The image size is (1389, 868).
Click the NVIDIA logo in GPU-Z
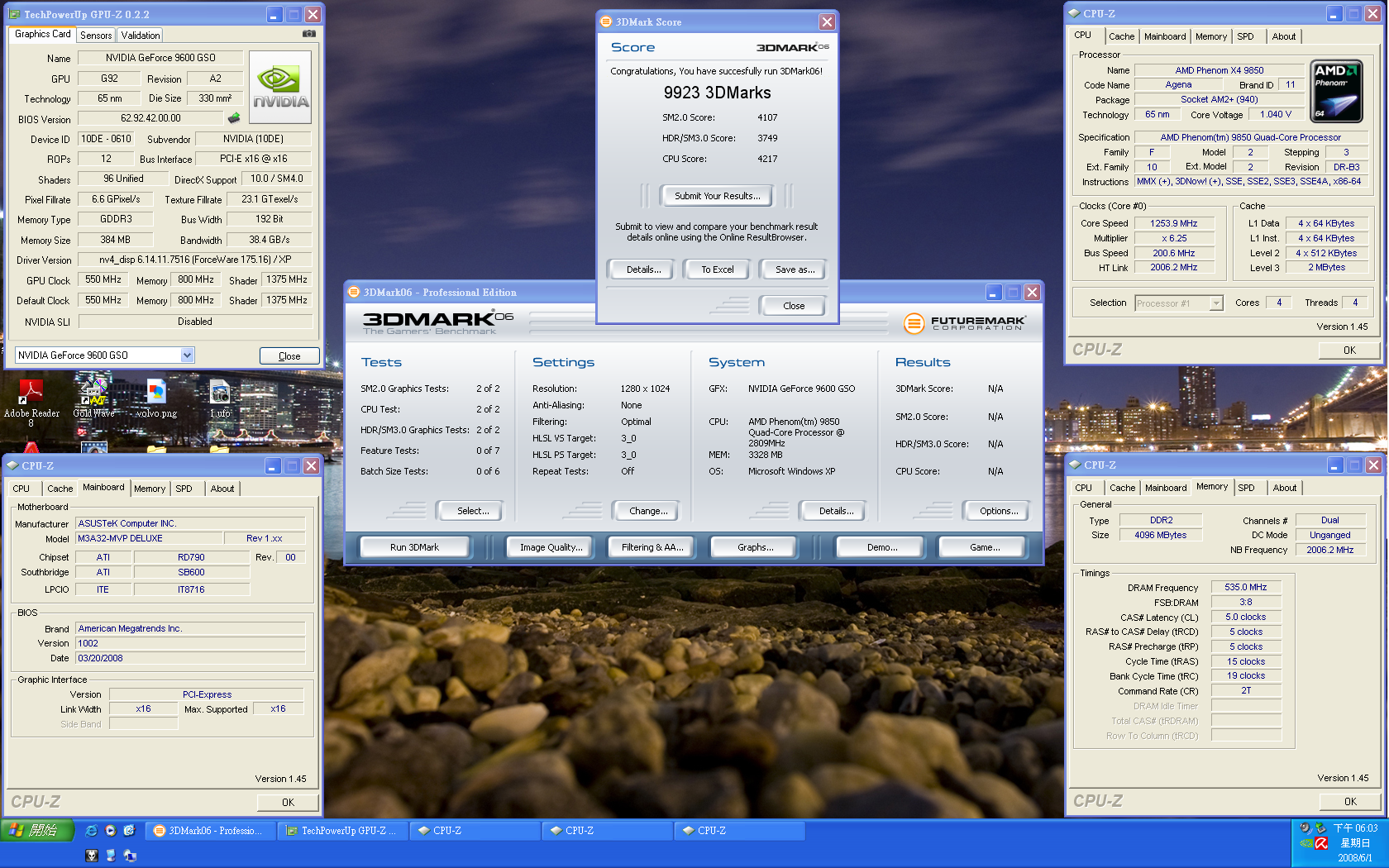click(280, 88)
